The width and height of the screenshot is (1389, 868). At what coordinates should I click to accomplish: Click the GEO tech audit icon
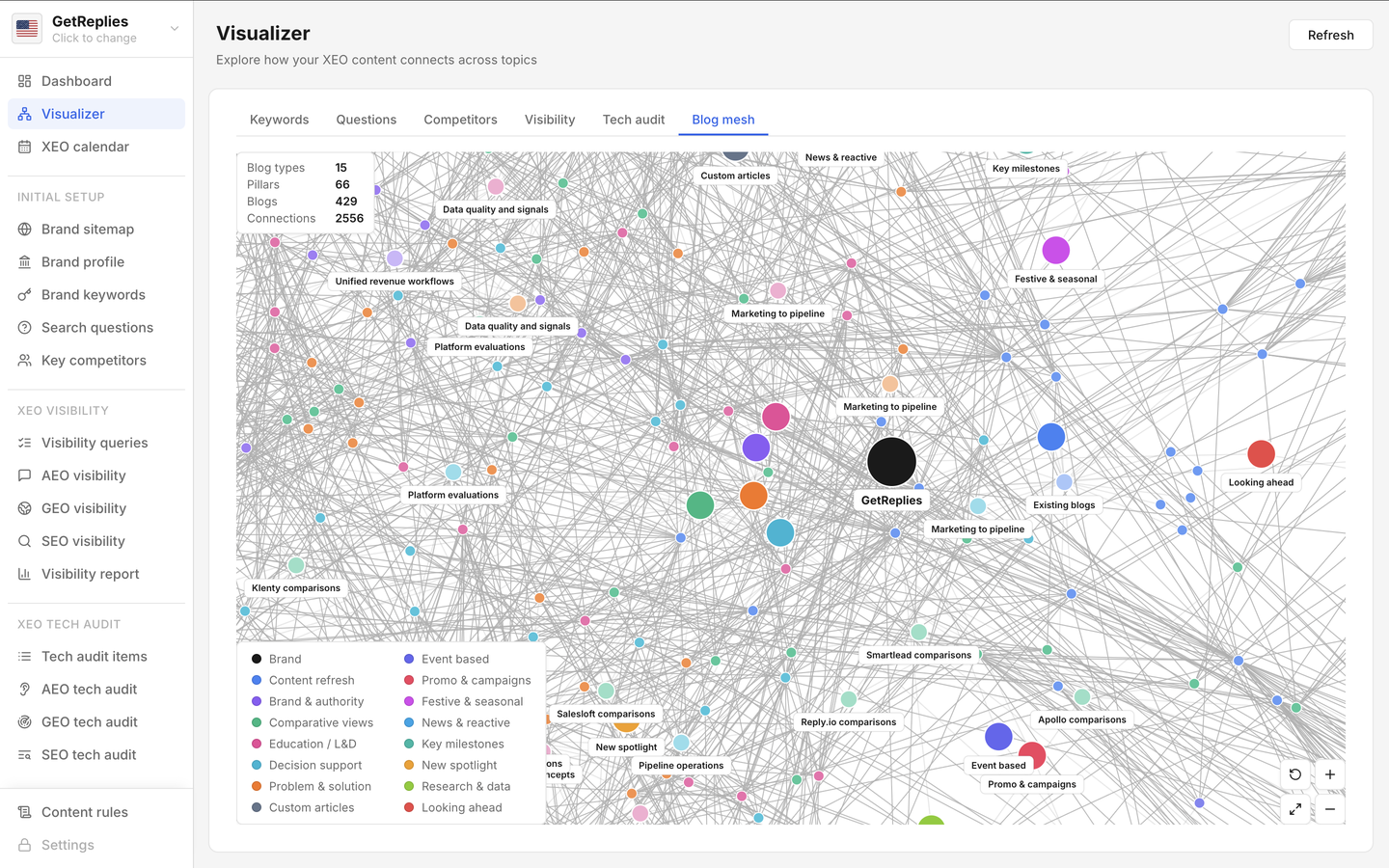coord(25,722)
